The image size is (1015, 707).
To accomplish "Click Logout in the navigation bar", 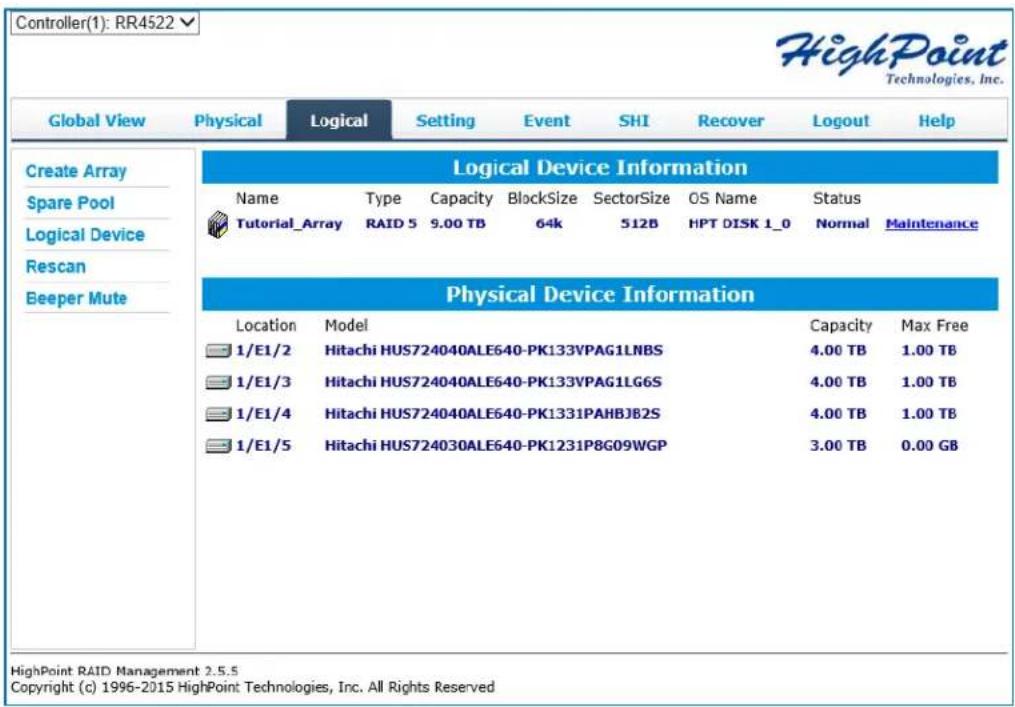I will click(x=841, y=120).
